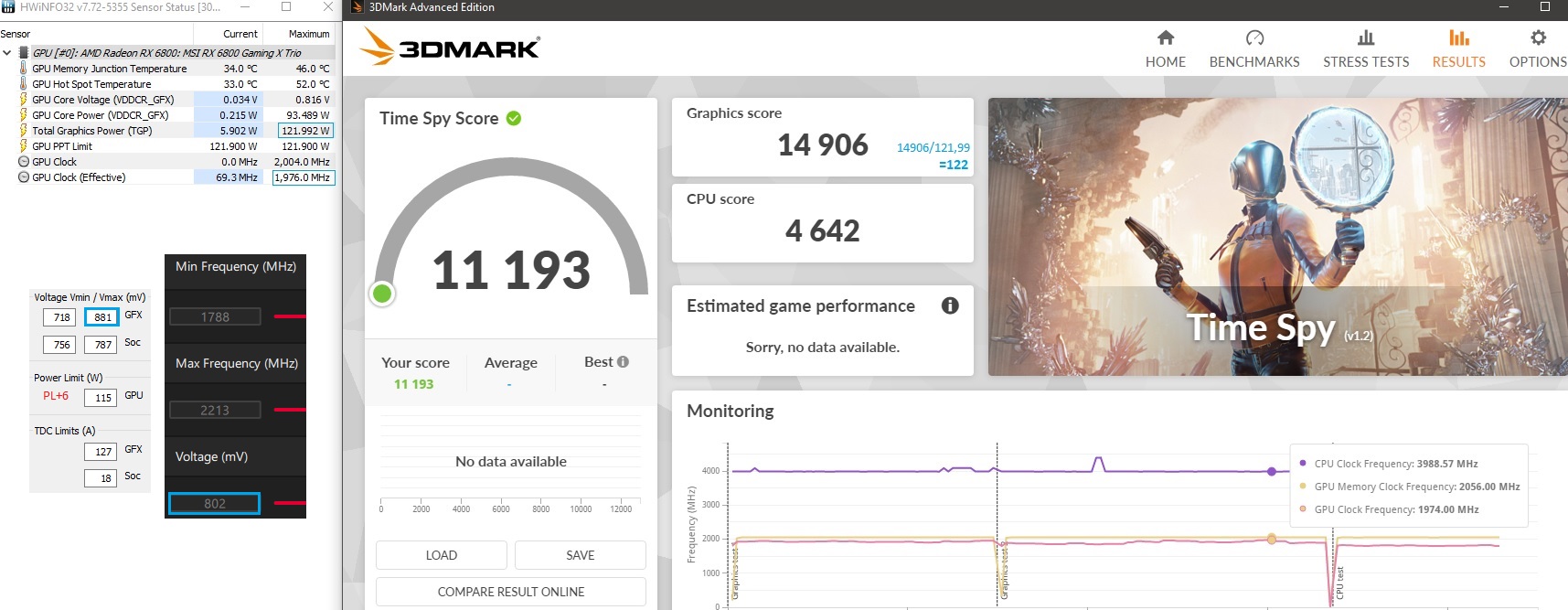Click the CPU score value 4 642
Screen dimensions: 1568x610
pyautogui.click(x=823, y=230)
